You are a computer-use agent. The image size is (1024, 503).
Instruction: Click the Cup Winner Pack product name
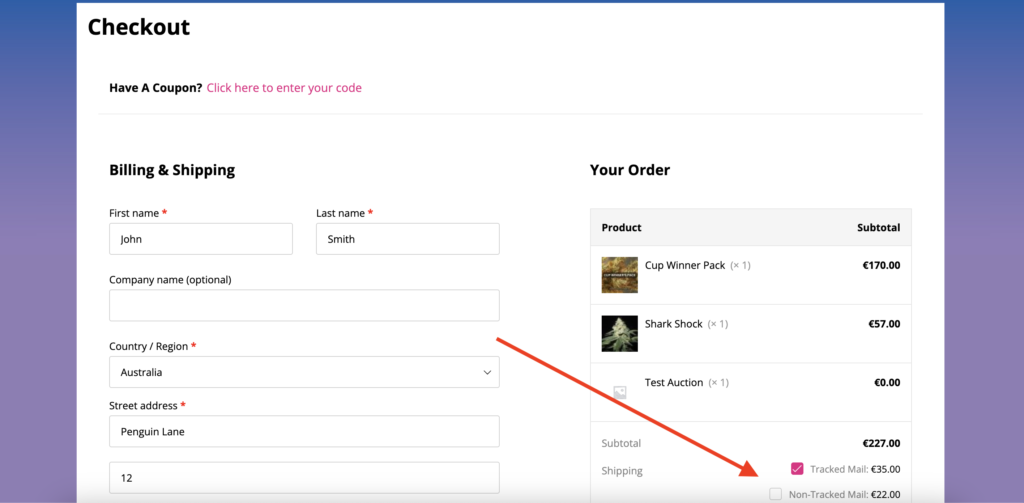685,265
